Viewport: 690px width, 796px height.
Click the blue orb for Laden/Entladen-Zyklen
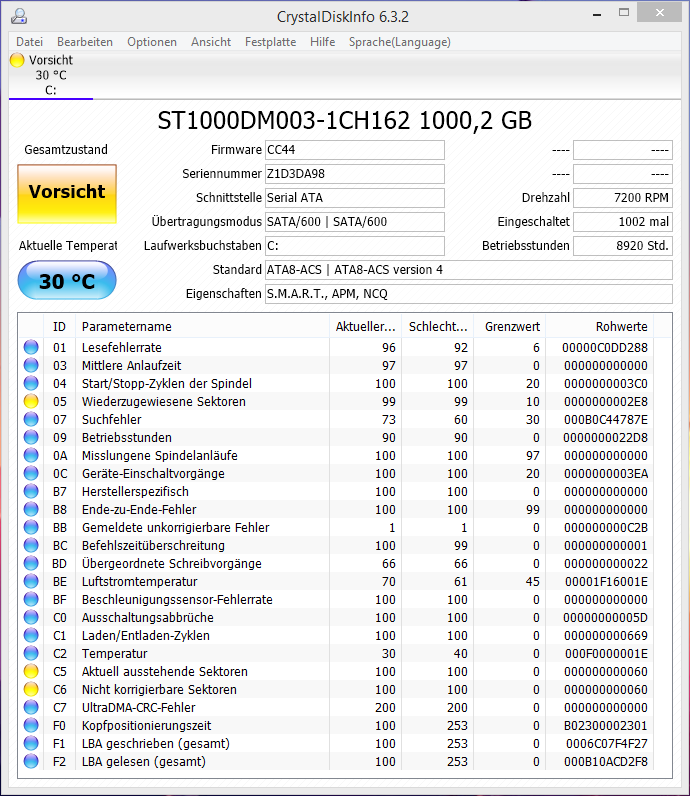pyautogui.click(x=31, y=636)
